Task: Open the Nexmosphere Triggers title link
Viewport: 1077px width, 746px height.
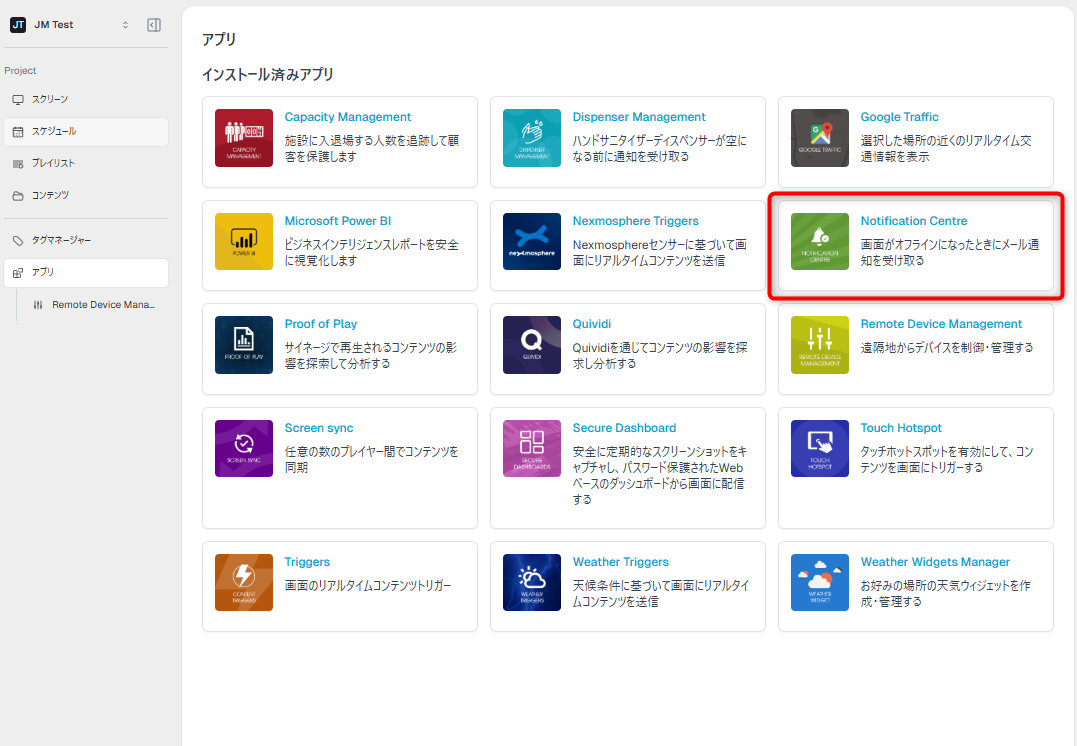Action: tap(635, 221)
